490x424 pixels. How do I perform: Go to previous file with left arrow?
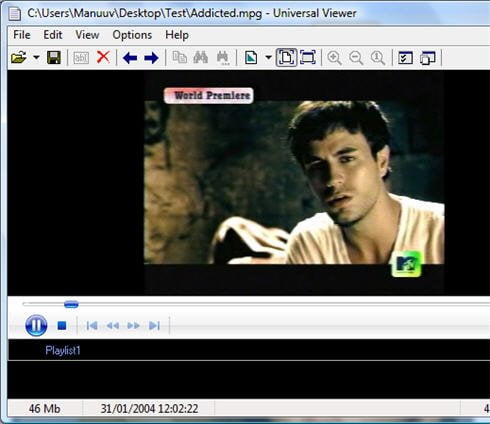(130, 58)
